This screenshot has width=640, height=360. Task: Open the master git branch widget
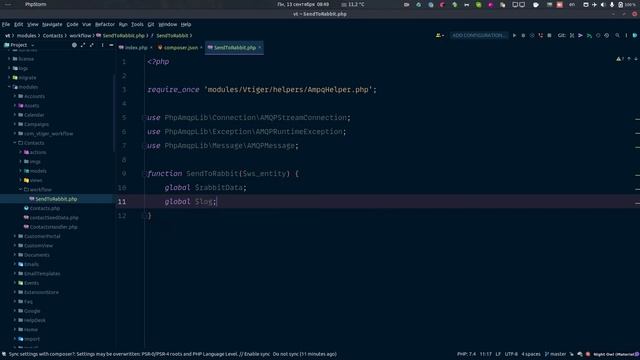tap(556, 354)
